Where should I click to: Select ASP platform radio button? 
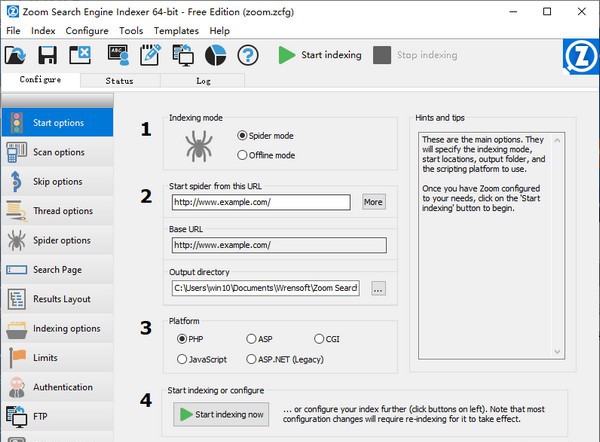pyautogui.click(x=251, y=339)
